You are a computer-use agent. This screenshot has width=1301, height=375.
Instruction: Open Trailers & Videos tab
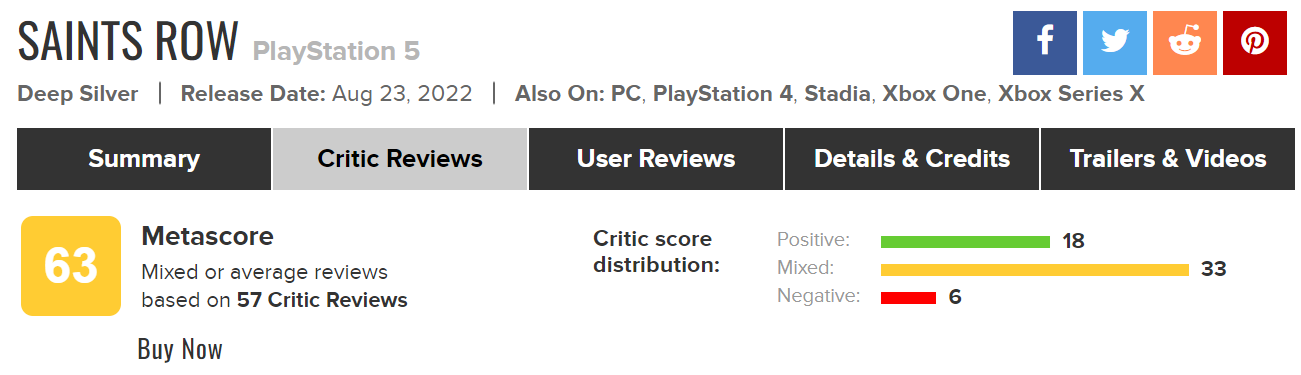click(x=1168, y=159)
